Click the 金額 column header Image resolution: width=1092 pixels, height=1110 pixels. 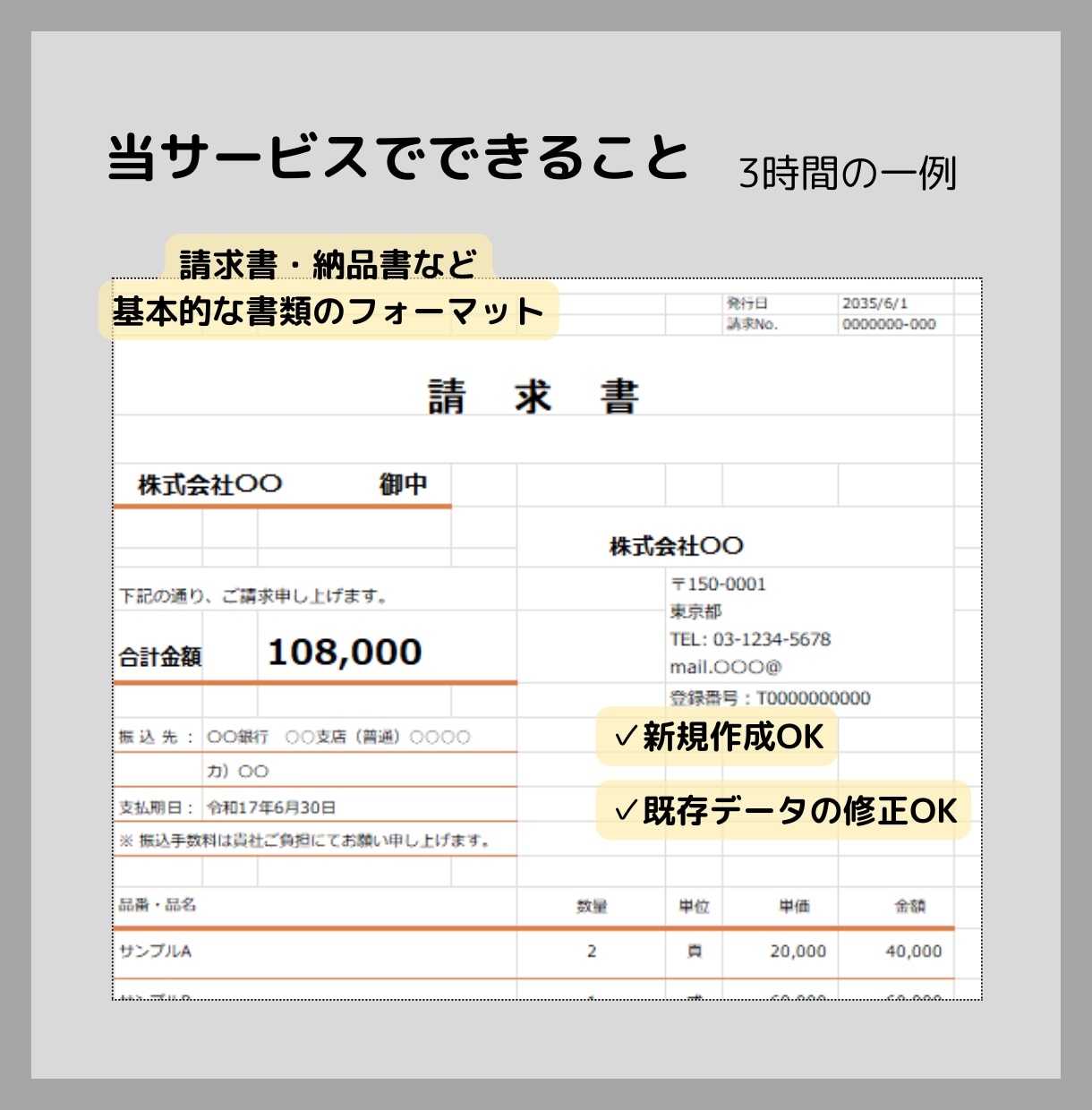[x=910, y=907]
